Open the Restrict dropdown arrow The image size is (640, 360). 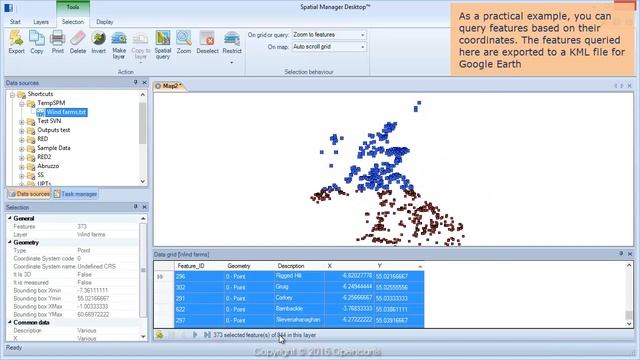pos(232,62)
